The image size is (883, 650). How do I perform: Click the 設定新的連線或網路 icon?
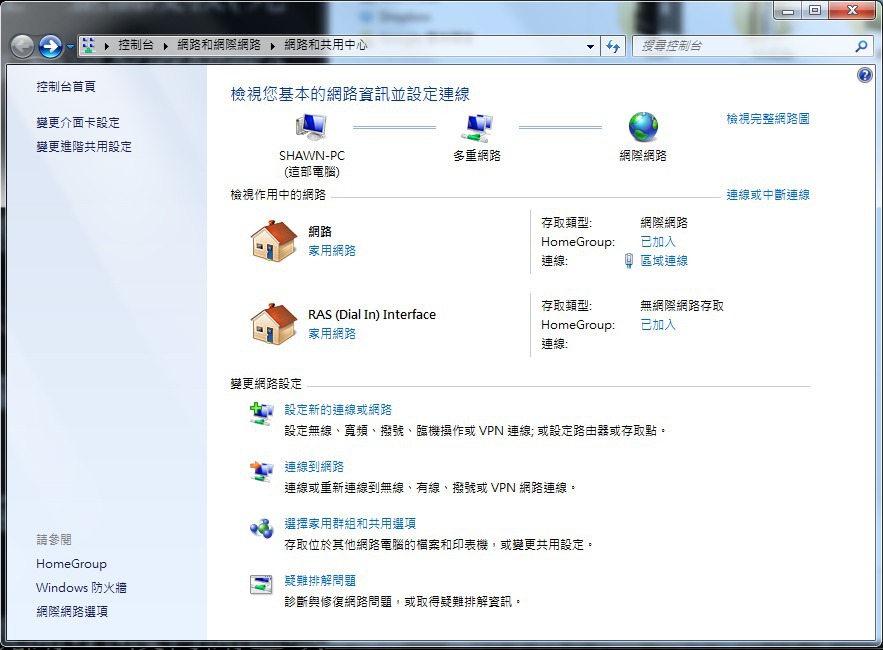(261, 414)
